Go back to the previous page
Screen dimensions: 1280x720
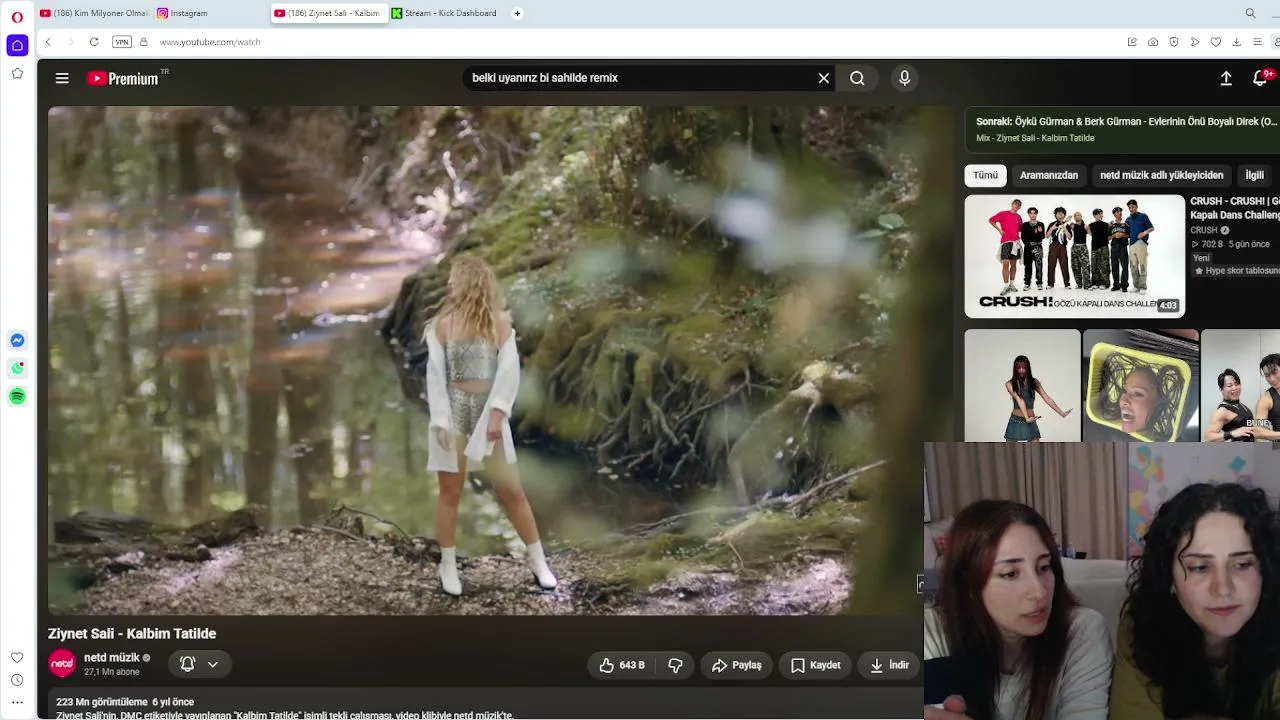(48, 42)
